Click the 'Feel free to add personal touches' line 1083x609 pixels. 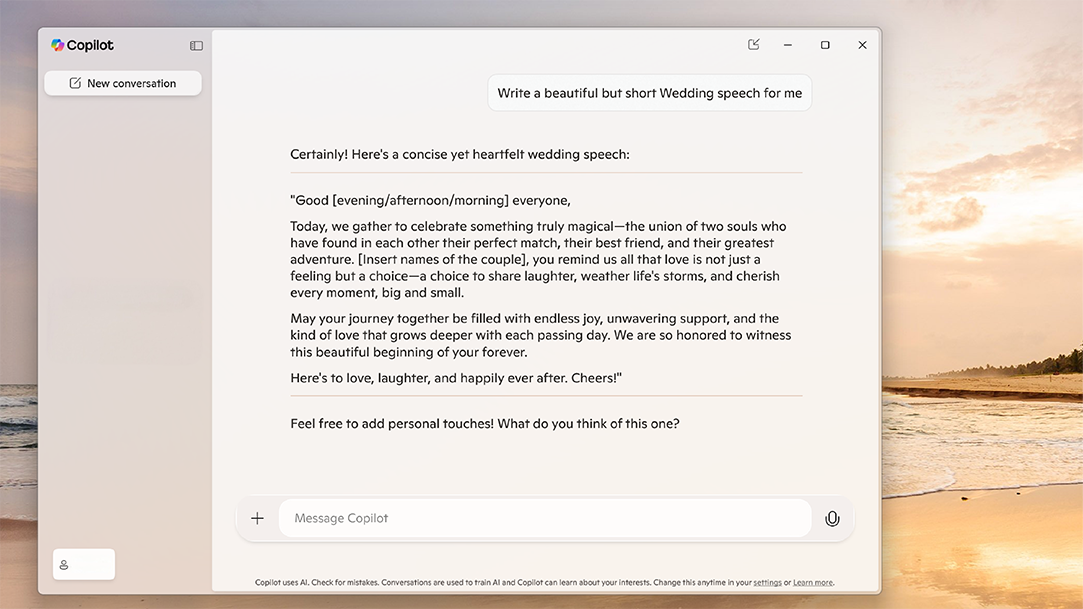coord(485,423)
